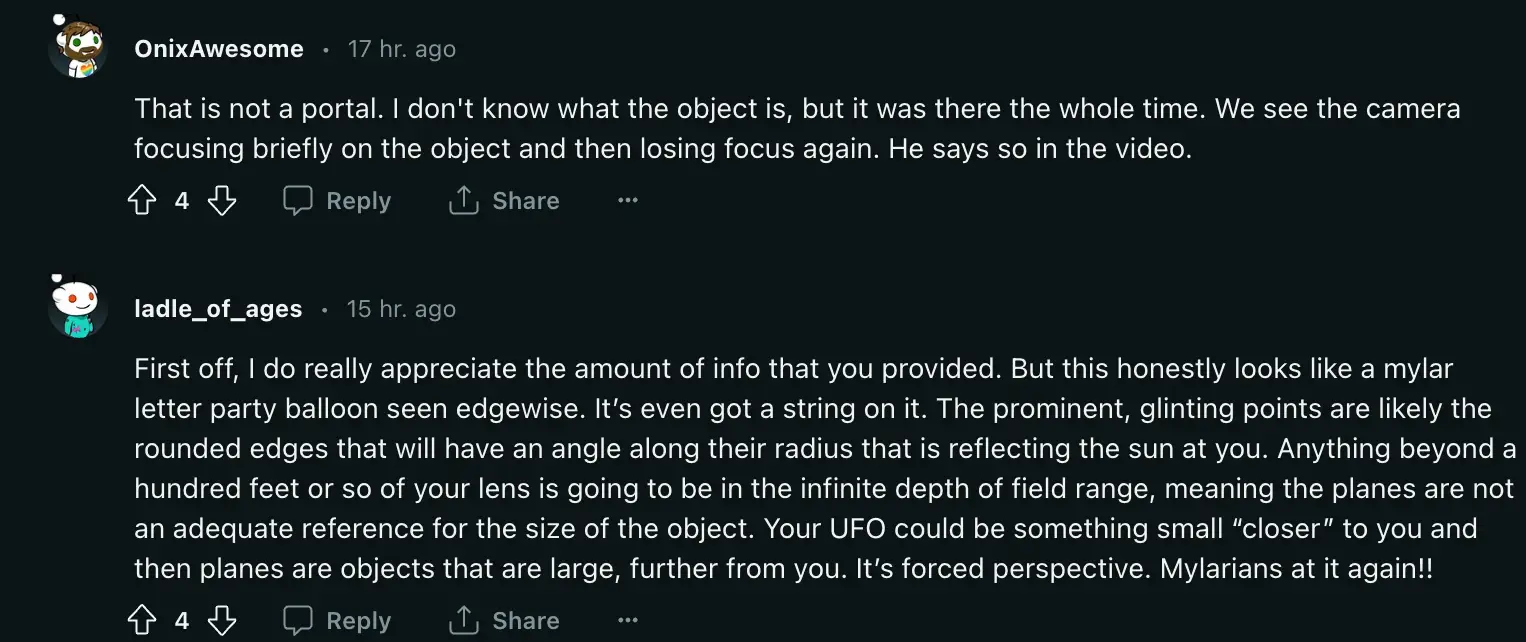Click vote count on ladle_of_ages' comment
The image size is (1526, 642).
[181, 621]
